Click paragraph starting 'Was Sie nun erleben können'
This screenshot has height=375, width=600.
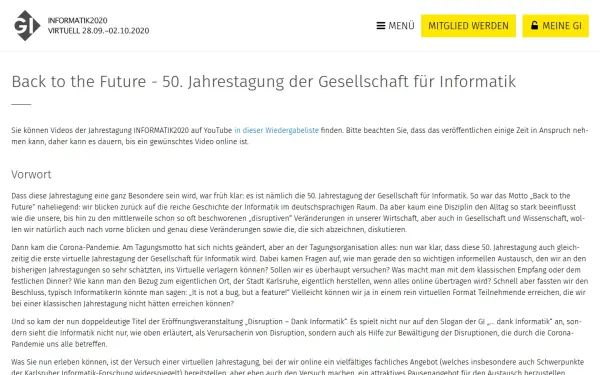299,367
